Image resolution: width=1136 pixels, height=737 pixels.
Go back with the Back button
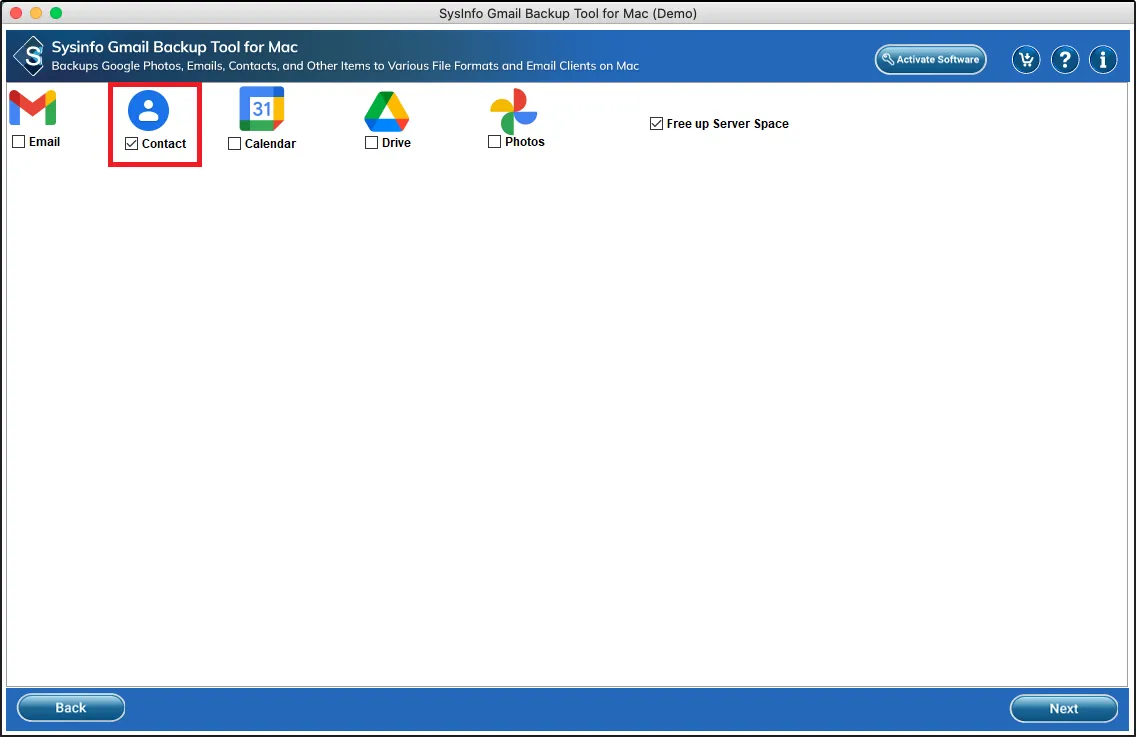click(71, 708)
